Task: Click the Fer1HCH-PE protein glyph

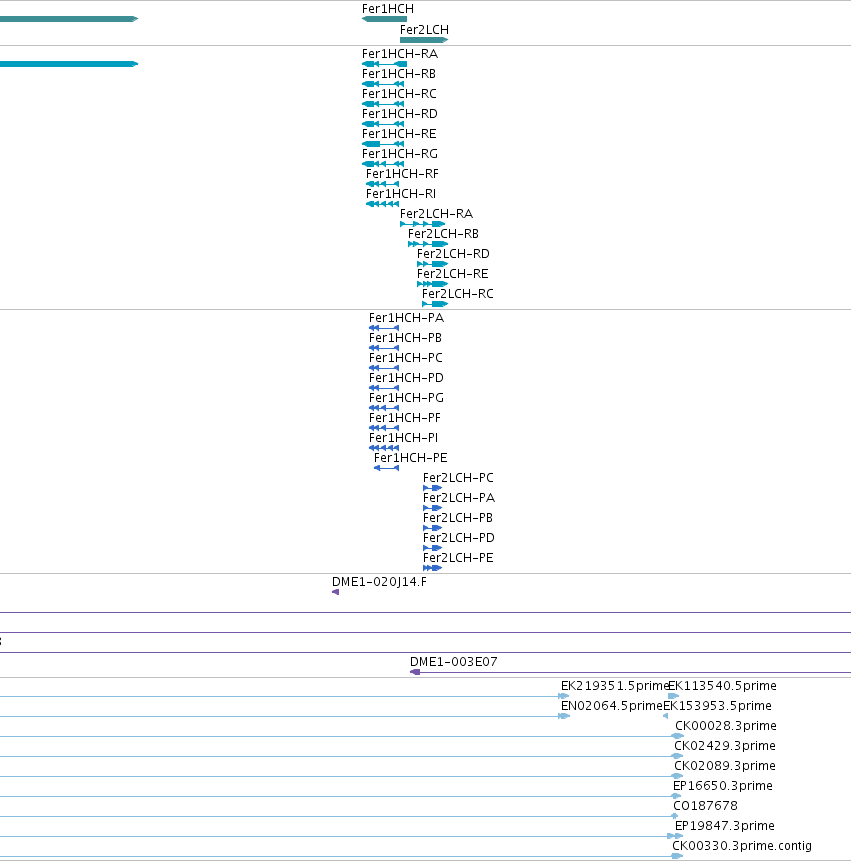Action: [x=387, y=468]
